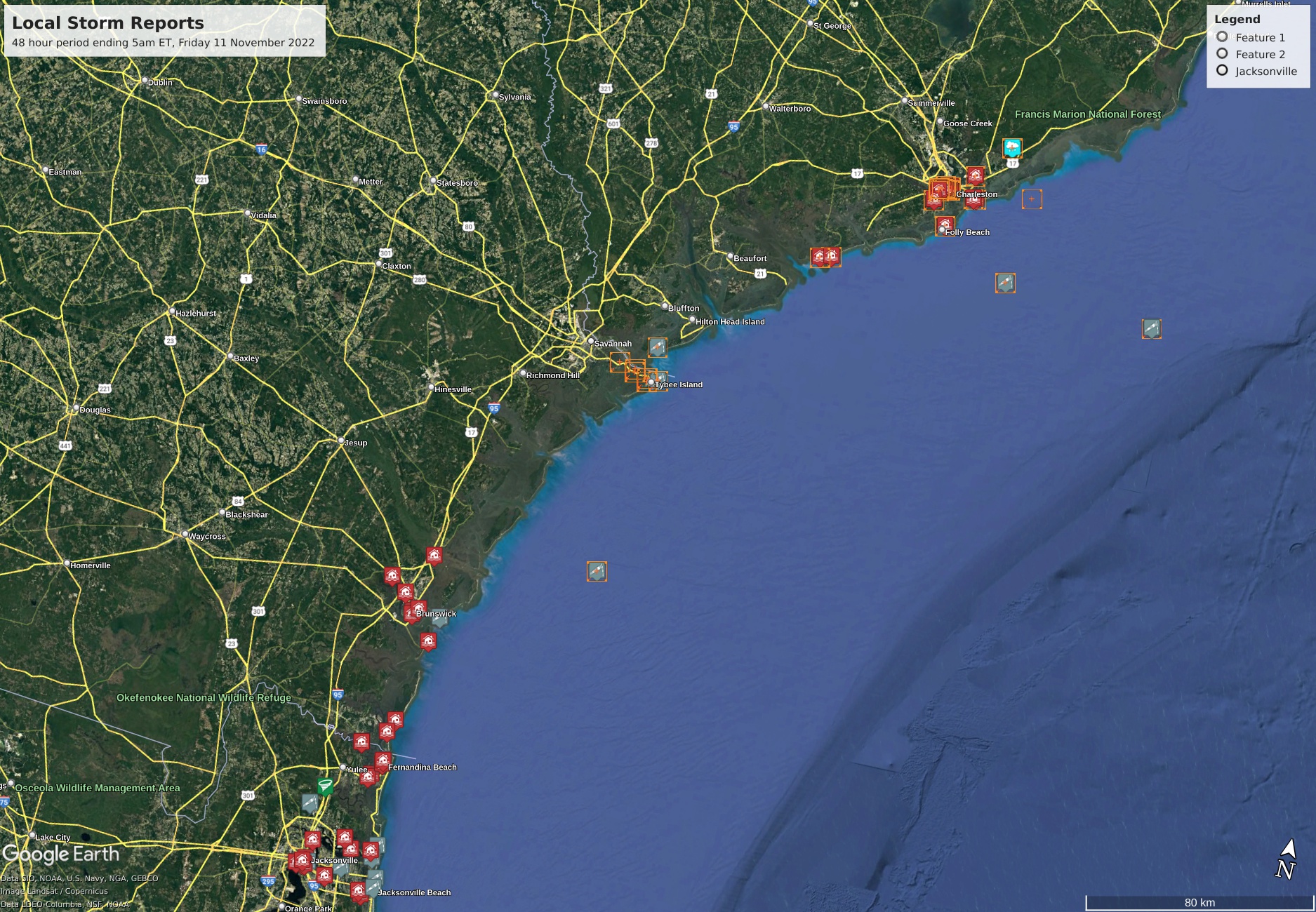Click the north arrow compass indicator

point(1286,859)
